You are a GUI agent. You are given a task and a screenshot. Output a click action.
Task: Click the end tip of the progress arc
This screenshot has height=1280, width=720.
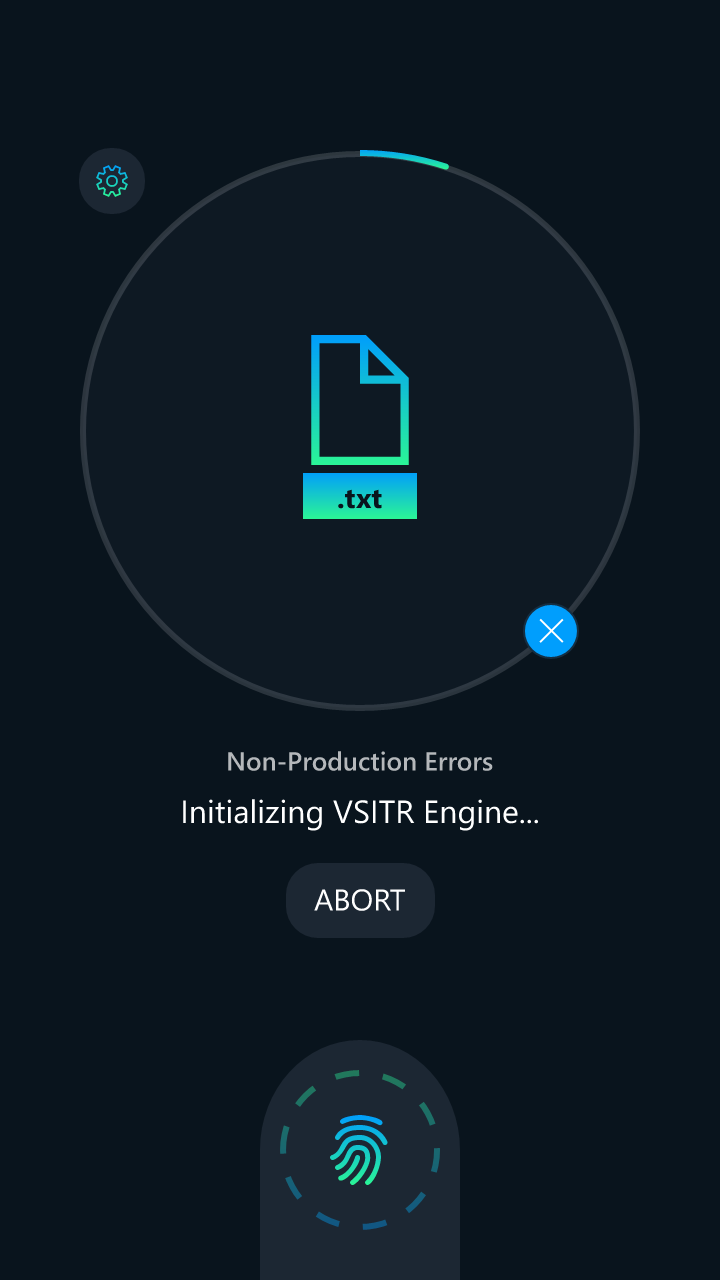tap(446, 166)
